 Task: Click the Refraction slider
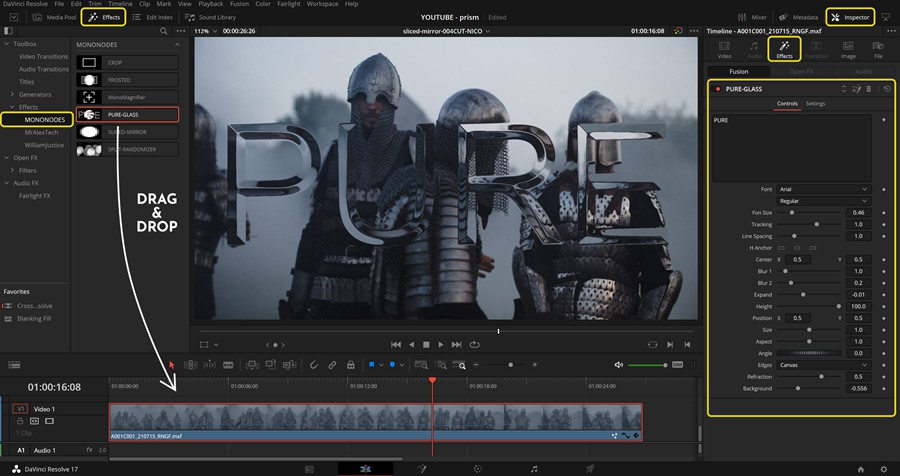[x=820, y=377]
